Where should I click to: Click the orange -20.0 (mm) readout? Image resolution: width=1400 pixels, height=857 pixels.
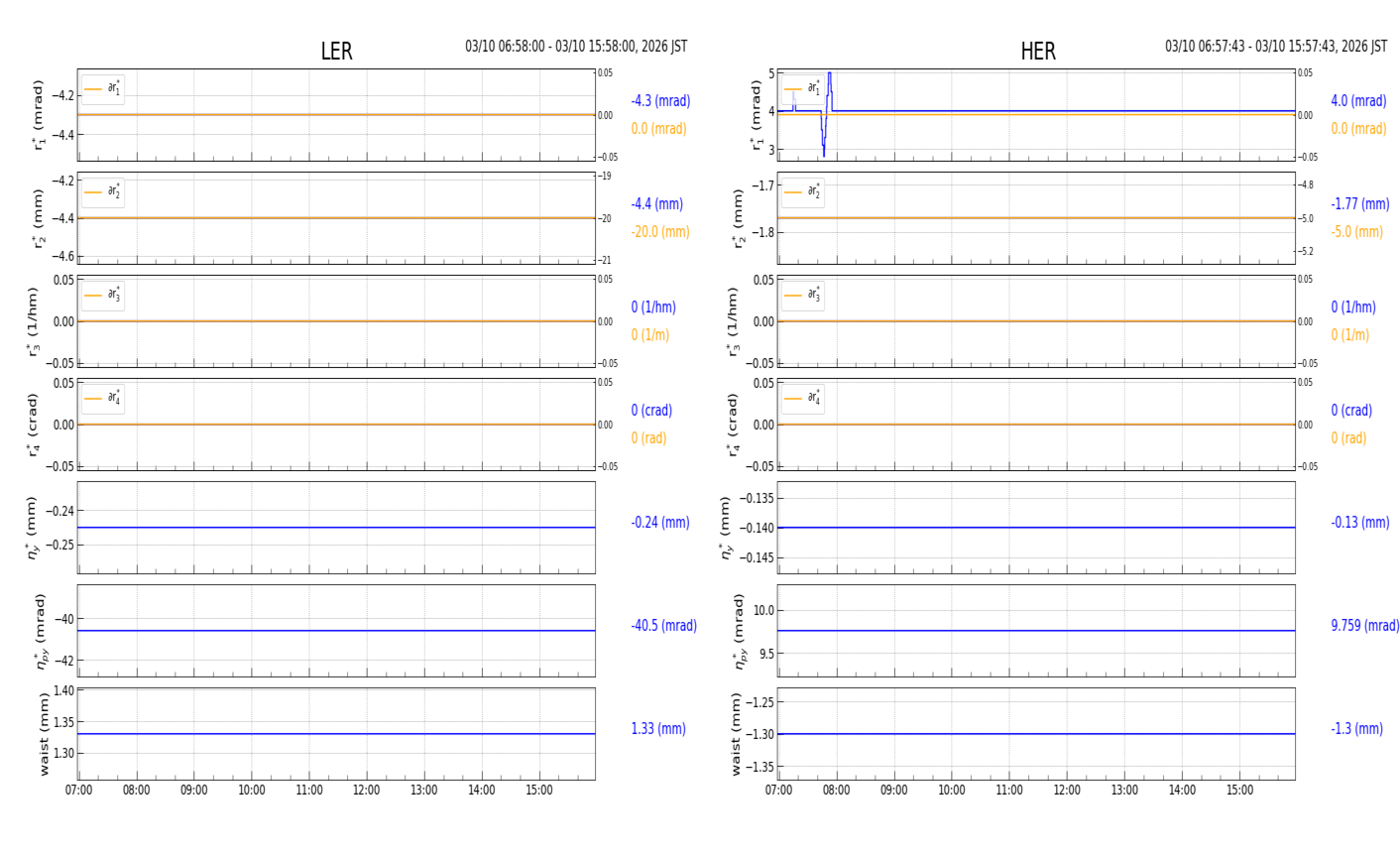(660, 232)
